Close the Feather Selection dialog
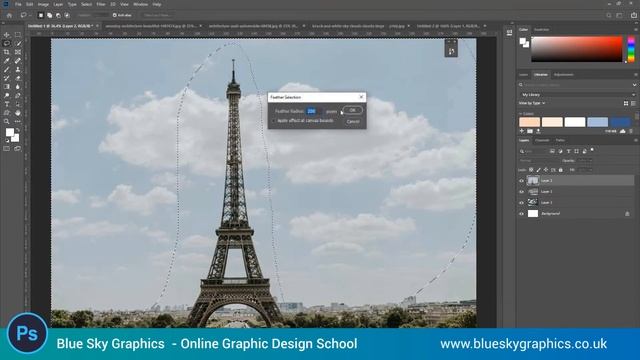640x360 pixels. pos(361,97)
